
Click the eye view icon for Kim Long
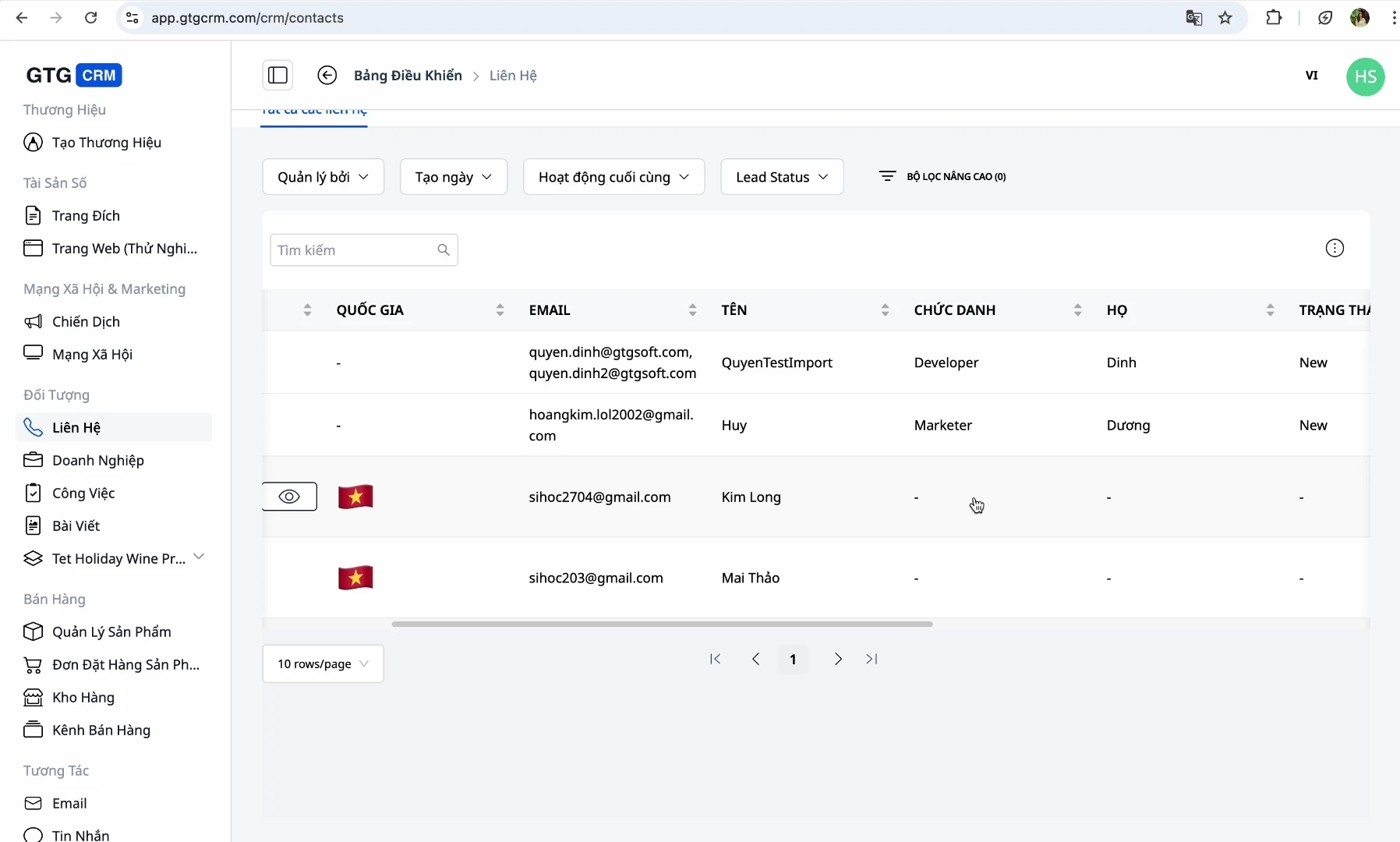pos(289,497)
